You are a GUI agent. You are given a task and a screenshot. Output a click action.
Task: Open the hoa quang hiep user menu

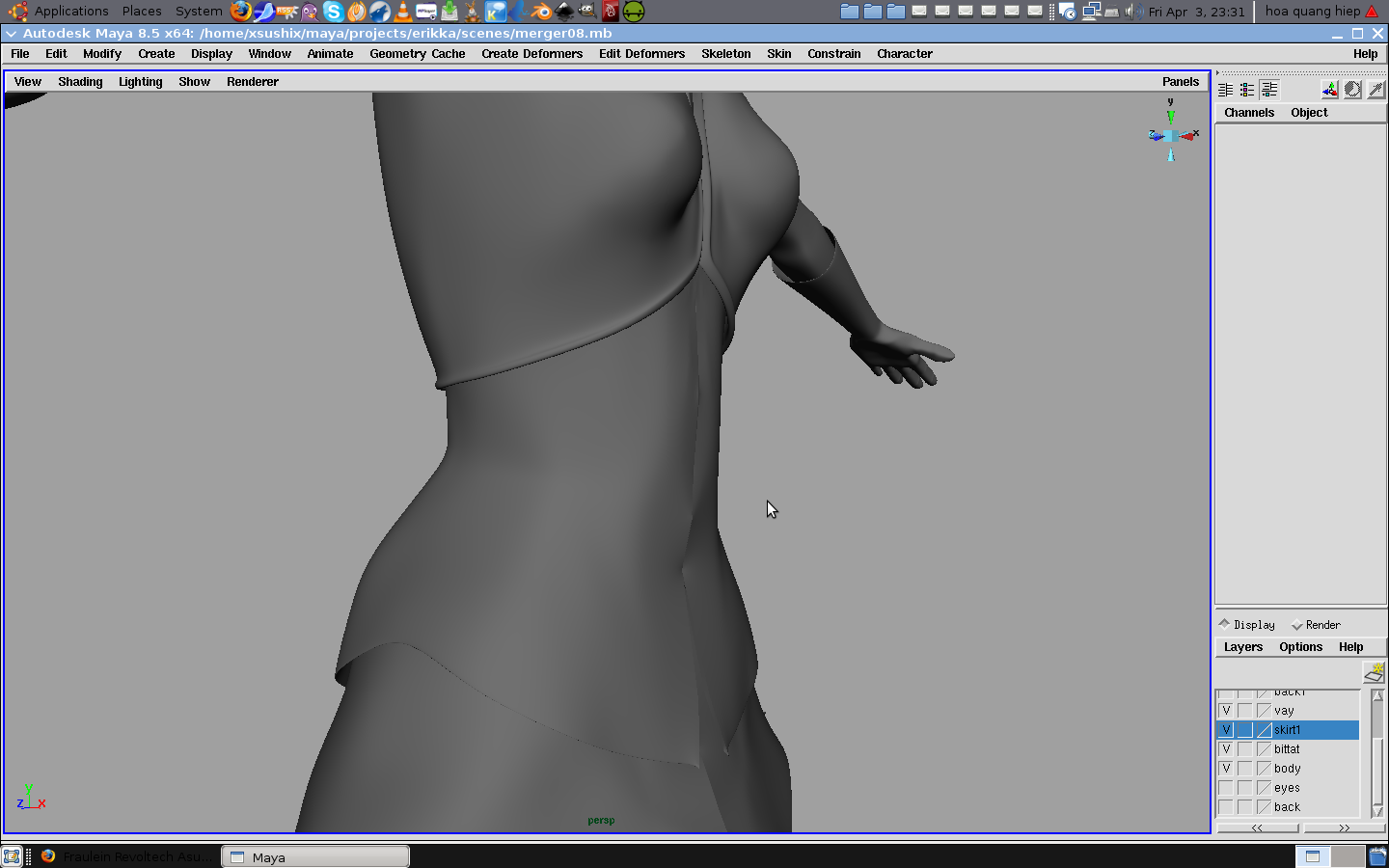click(x=1313, y=12)
